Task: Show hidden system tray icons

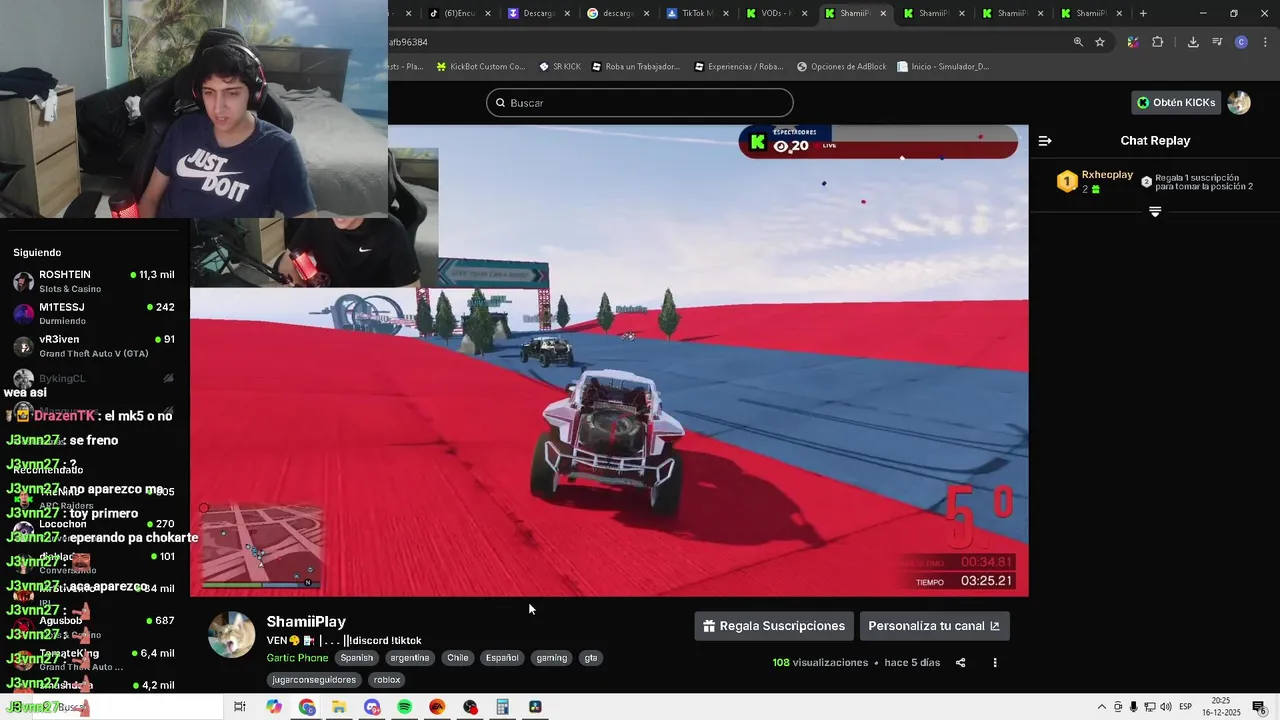Action: 1102,707
